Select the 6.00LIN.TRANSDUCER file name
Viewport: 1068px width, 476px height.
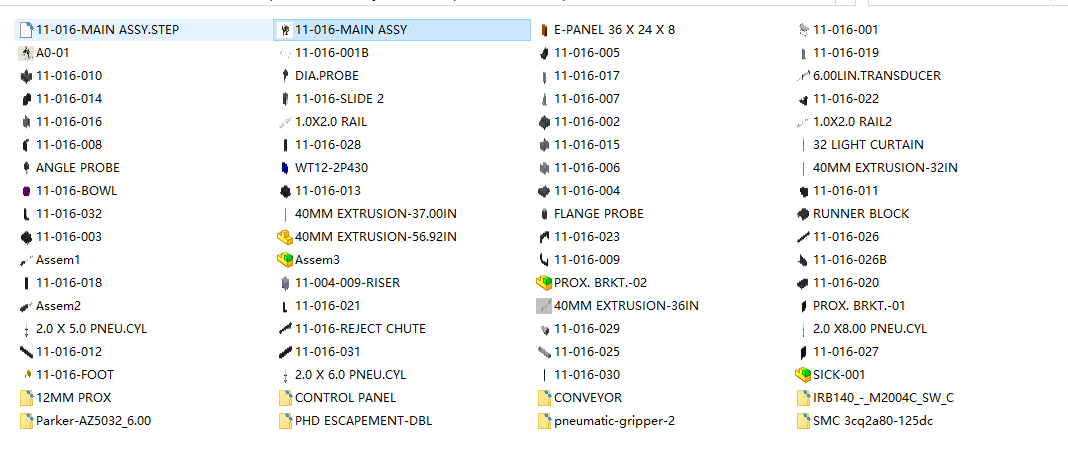click(x=877, y=76)
